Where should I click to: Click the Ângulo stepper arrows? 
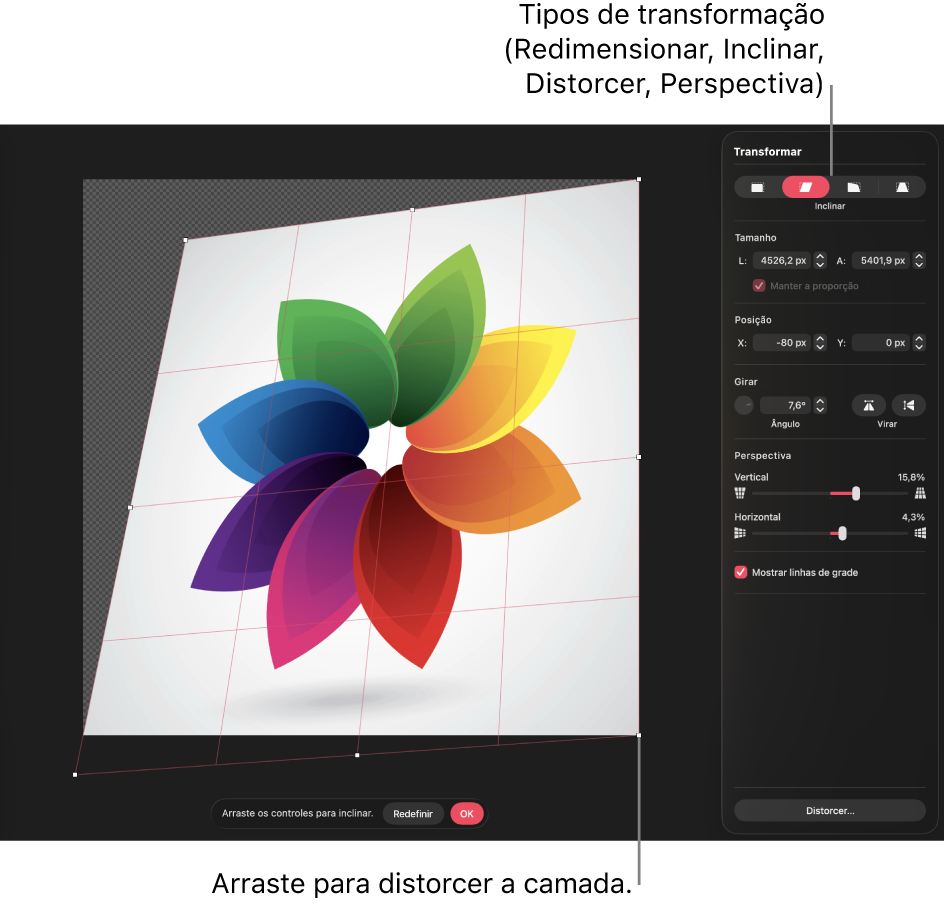[x=820, y=406]
